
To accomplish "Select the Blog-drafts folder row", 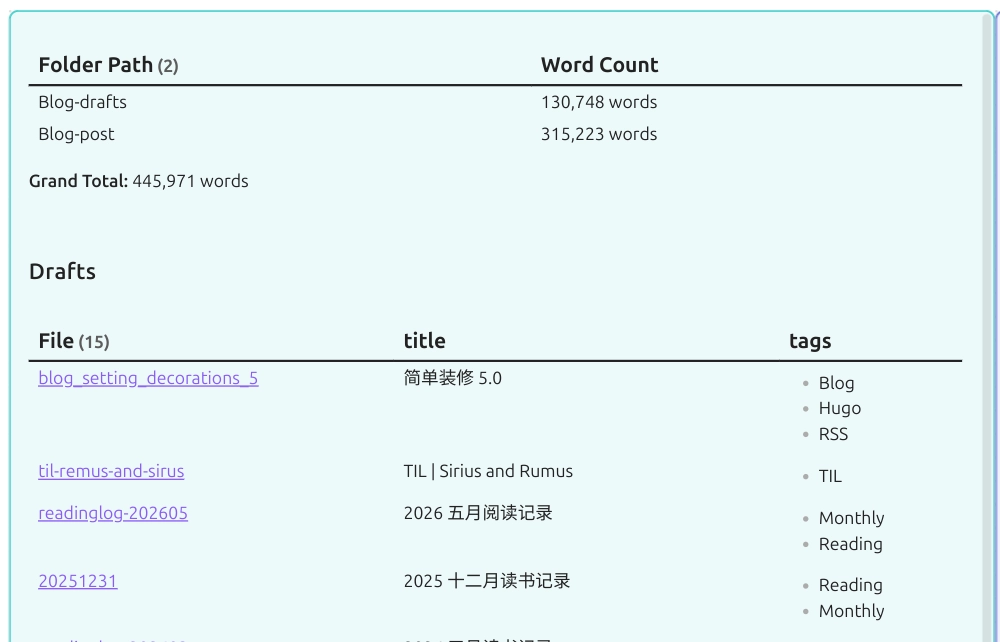I will tap(495, 102).
